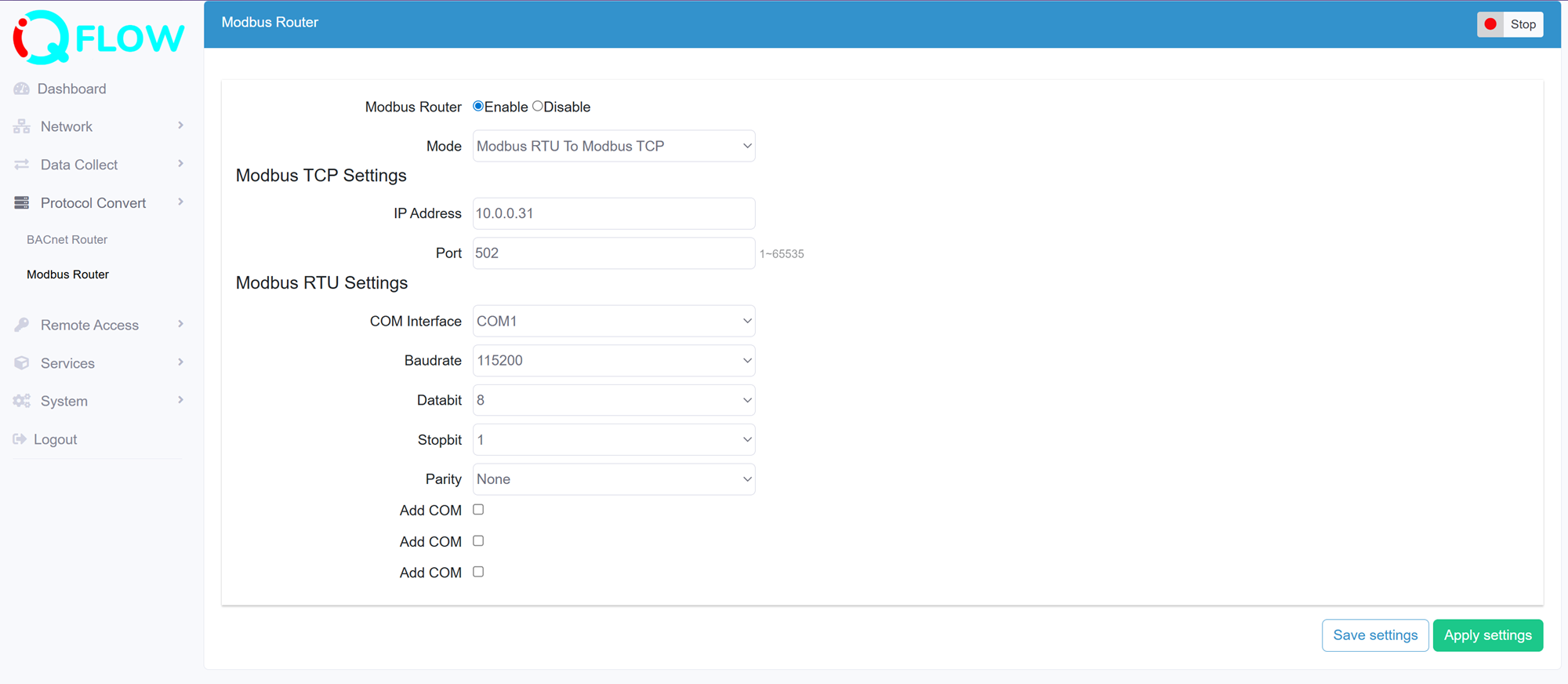Check the first Add COM checkbox

click(x=478, y=510)
